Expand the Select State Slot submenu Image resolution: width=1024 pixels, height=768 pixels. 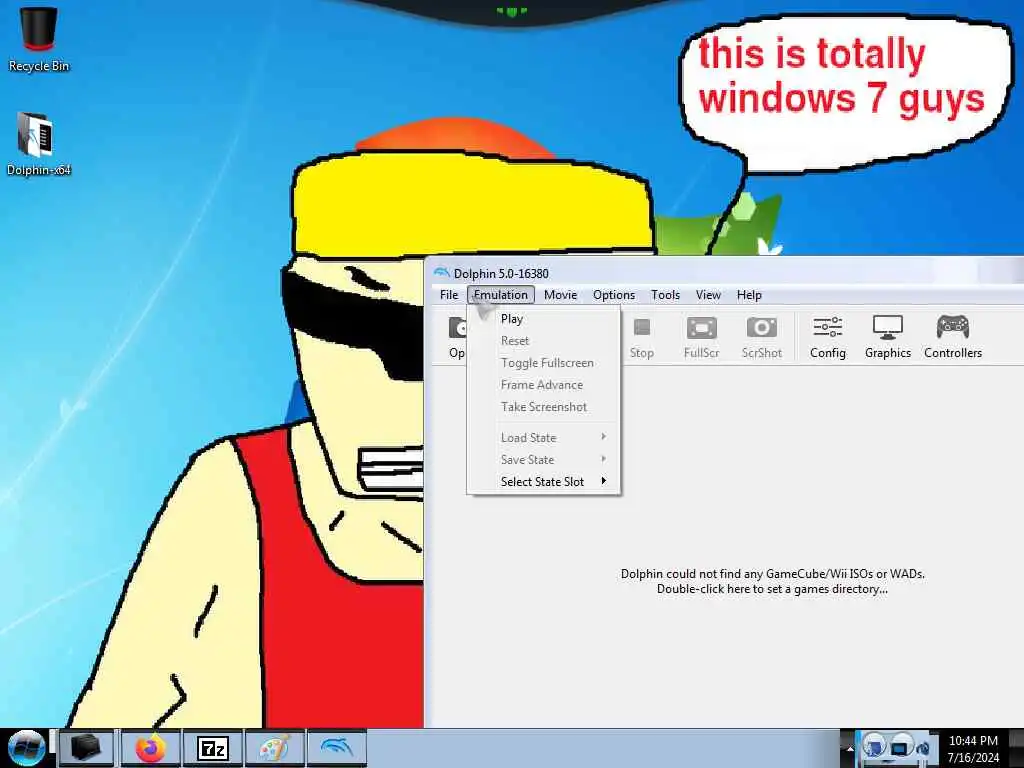click(x=543, y=482)
